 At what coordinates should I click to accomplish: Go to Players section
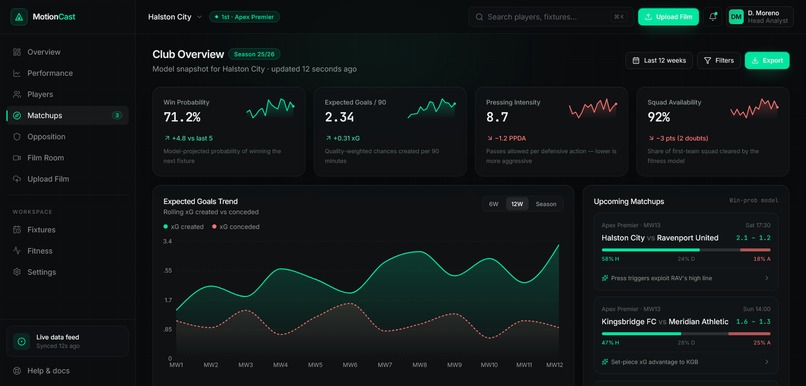[67, 94]
